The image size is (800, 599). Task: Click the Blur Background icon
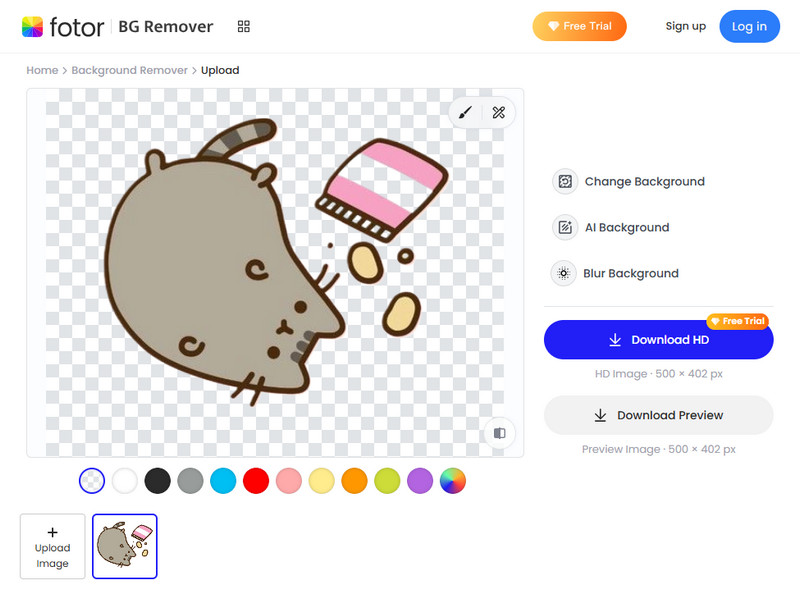point(564,273)
